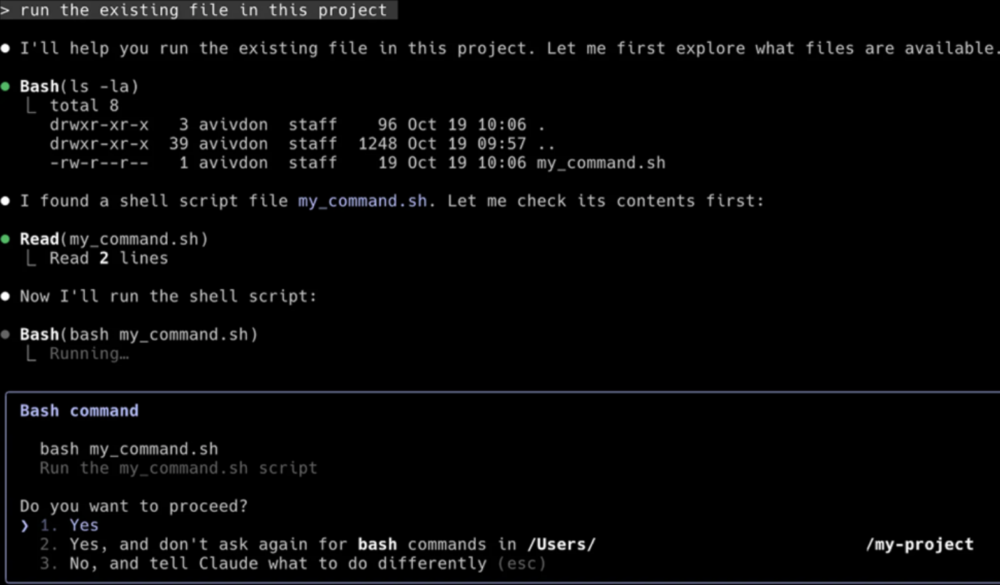Click the white bullet before "I'll help you run"
Screen dimensions: 1000x585
(6, 48)
